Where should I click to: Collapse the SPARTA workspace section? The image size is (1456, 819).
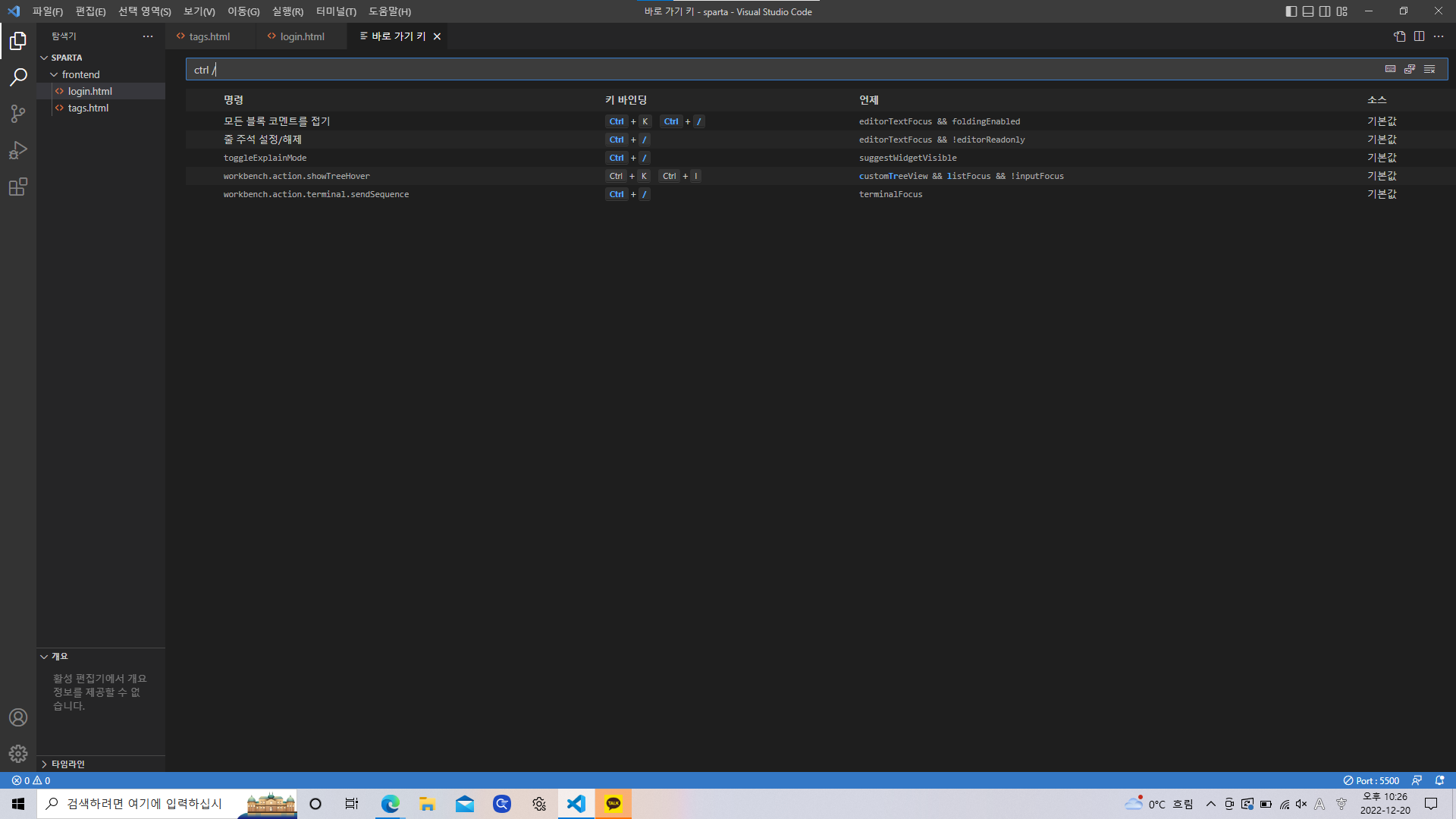101,58
